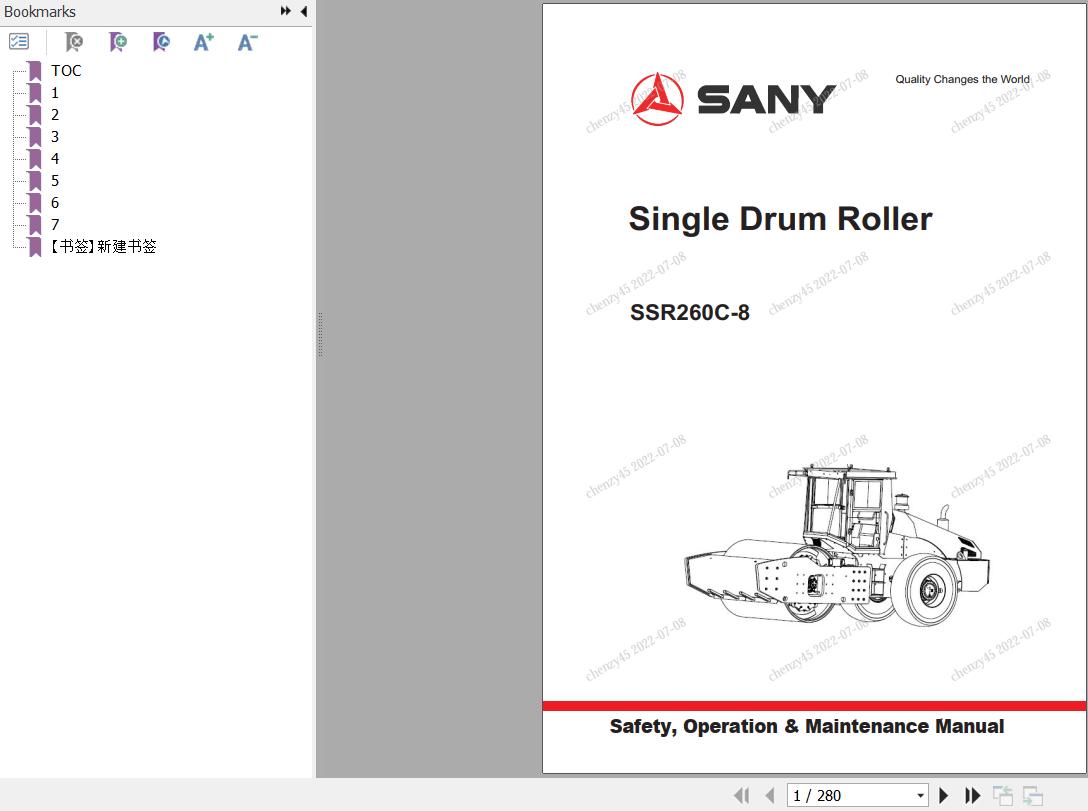The height and width of the screenshot is (811, 1088).
Task: Open bookmark 3
Action: [55, 137]
